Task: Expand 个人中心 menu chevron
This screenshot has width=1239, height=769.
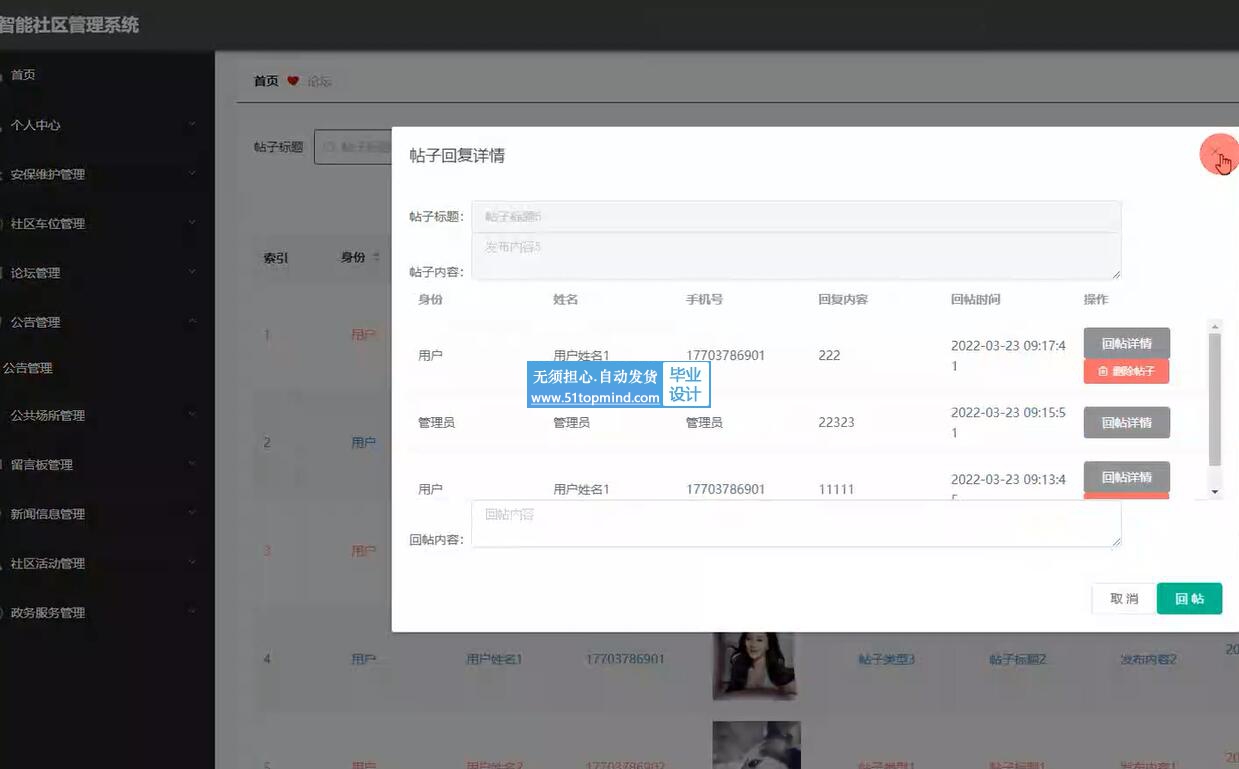Action: pos(192,125)
